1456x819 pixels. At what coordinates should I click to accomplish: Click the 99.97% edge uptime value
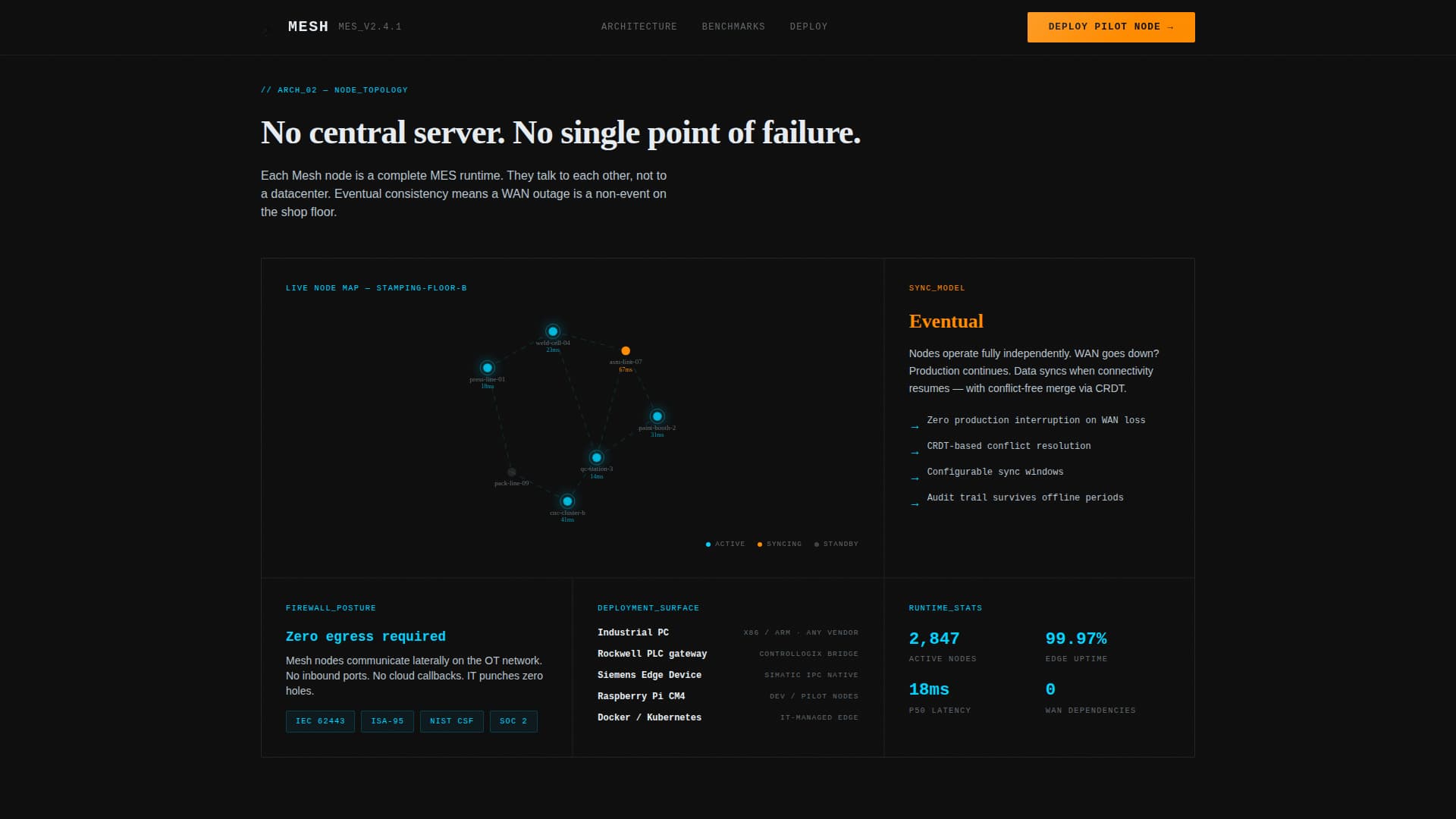pos(1075,639)
